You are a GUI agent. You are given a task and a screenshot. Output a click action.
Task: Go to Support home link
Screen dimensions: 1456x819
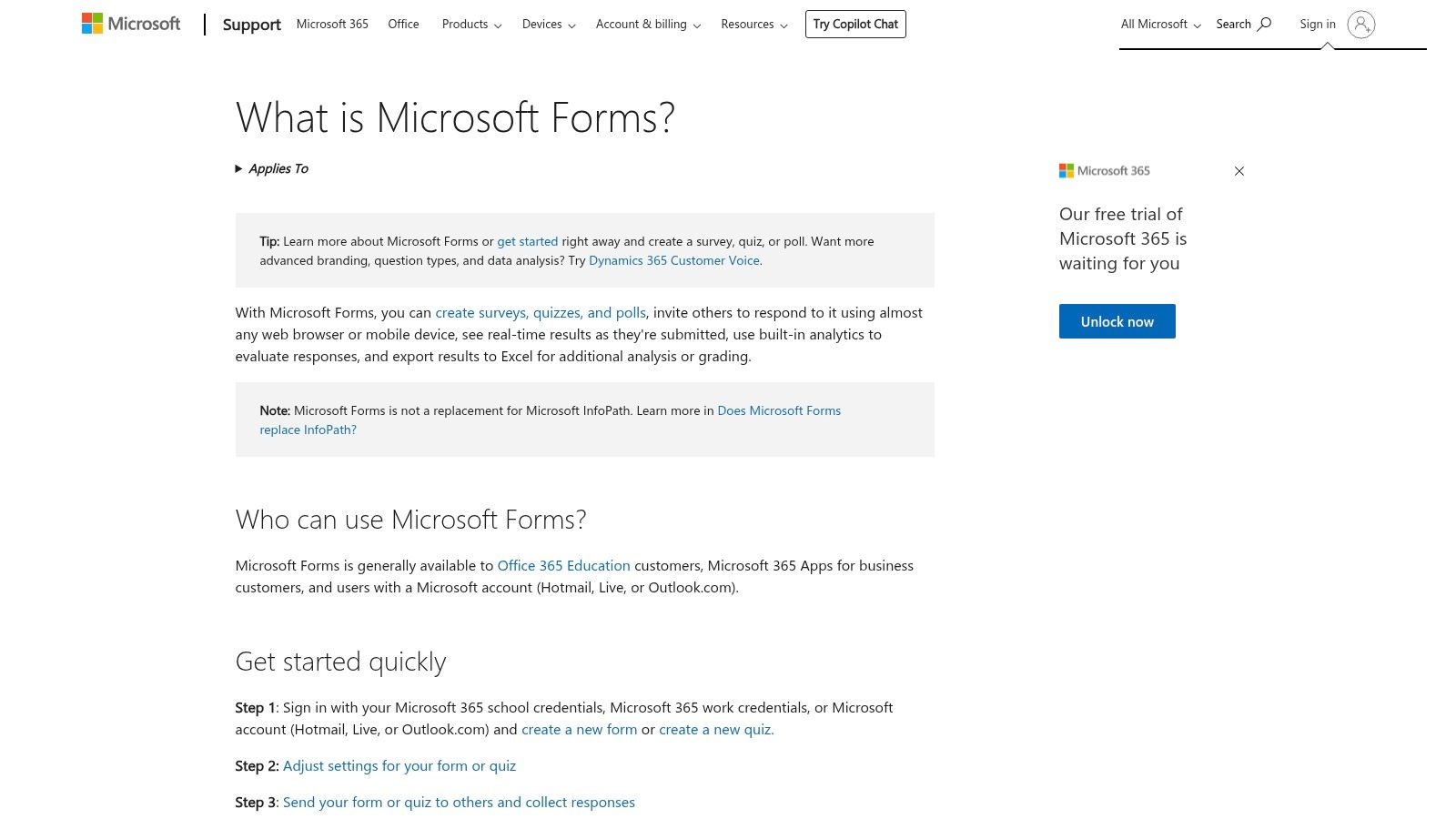252,25
